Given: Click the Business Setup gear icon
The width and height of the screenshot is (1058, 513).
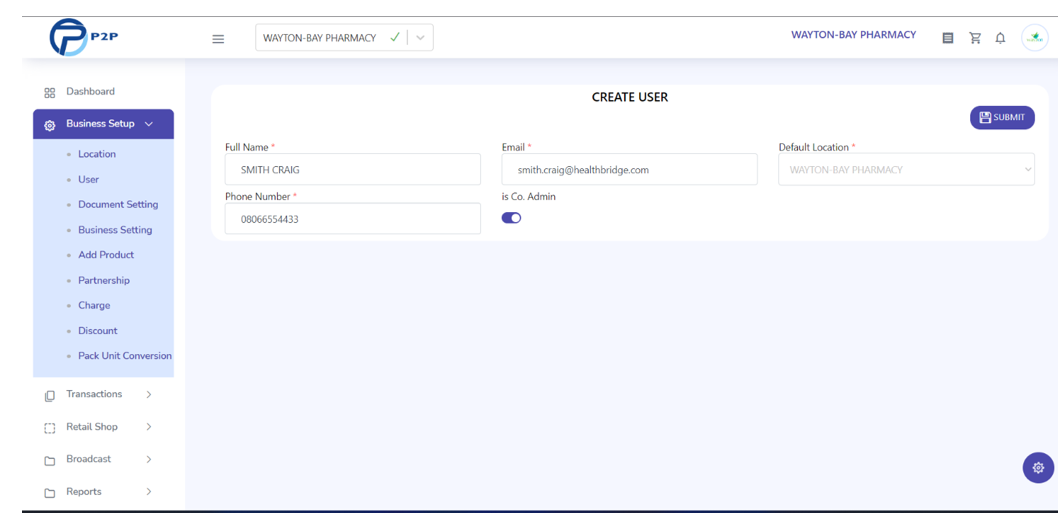Looking at the screenshot, I should click(49, 125).
